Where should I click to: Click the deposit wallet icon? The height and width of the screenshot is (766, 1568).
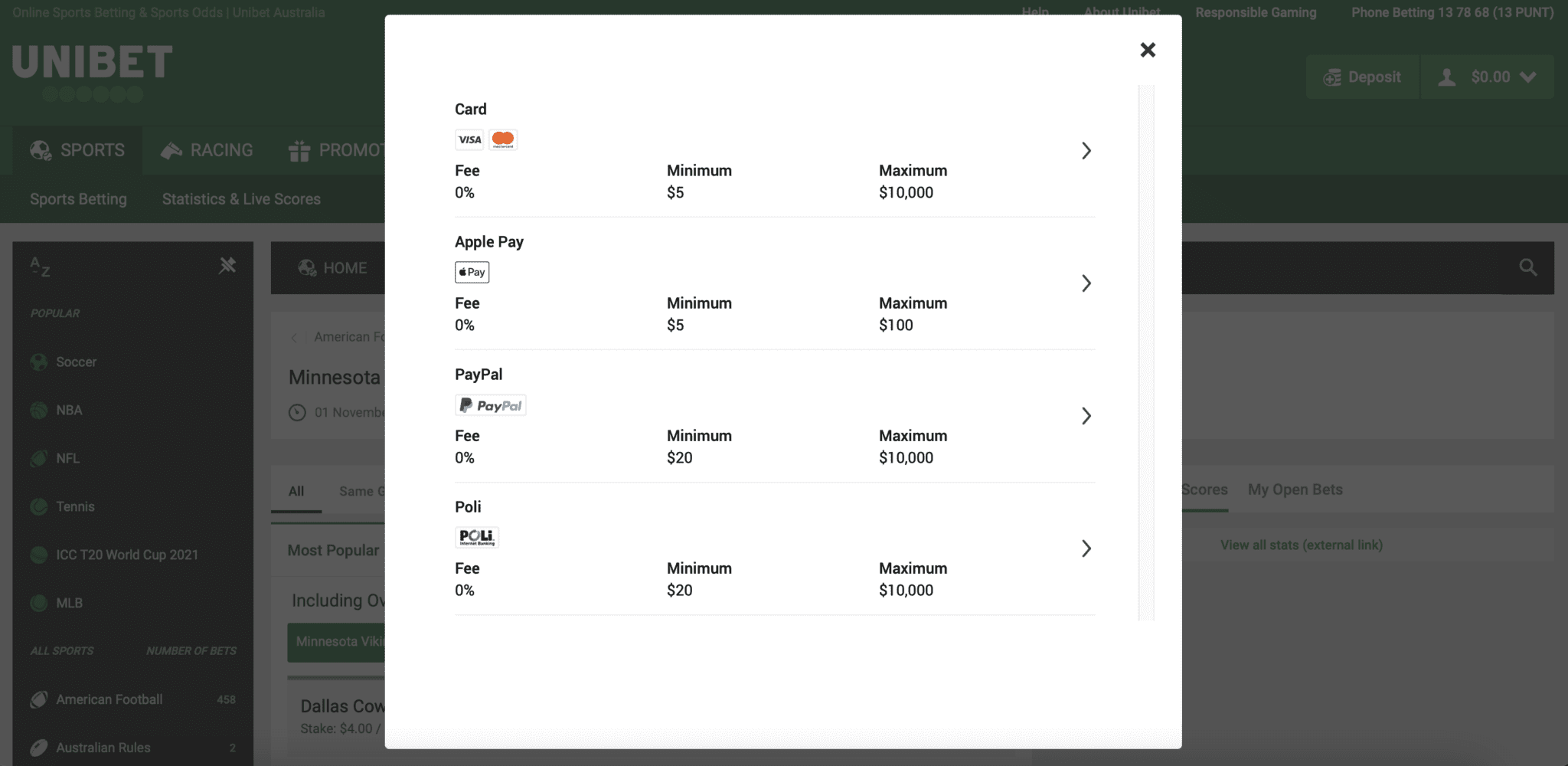pos(1332,77)
